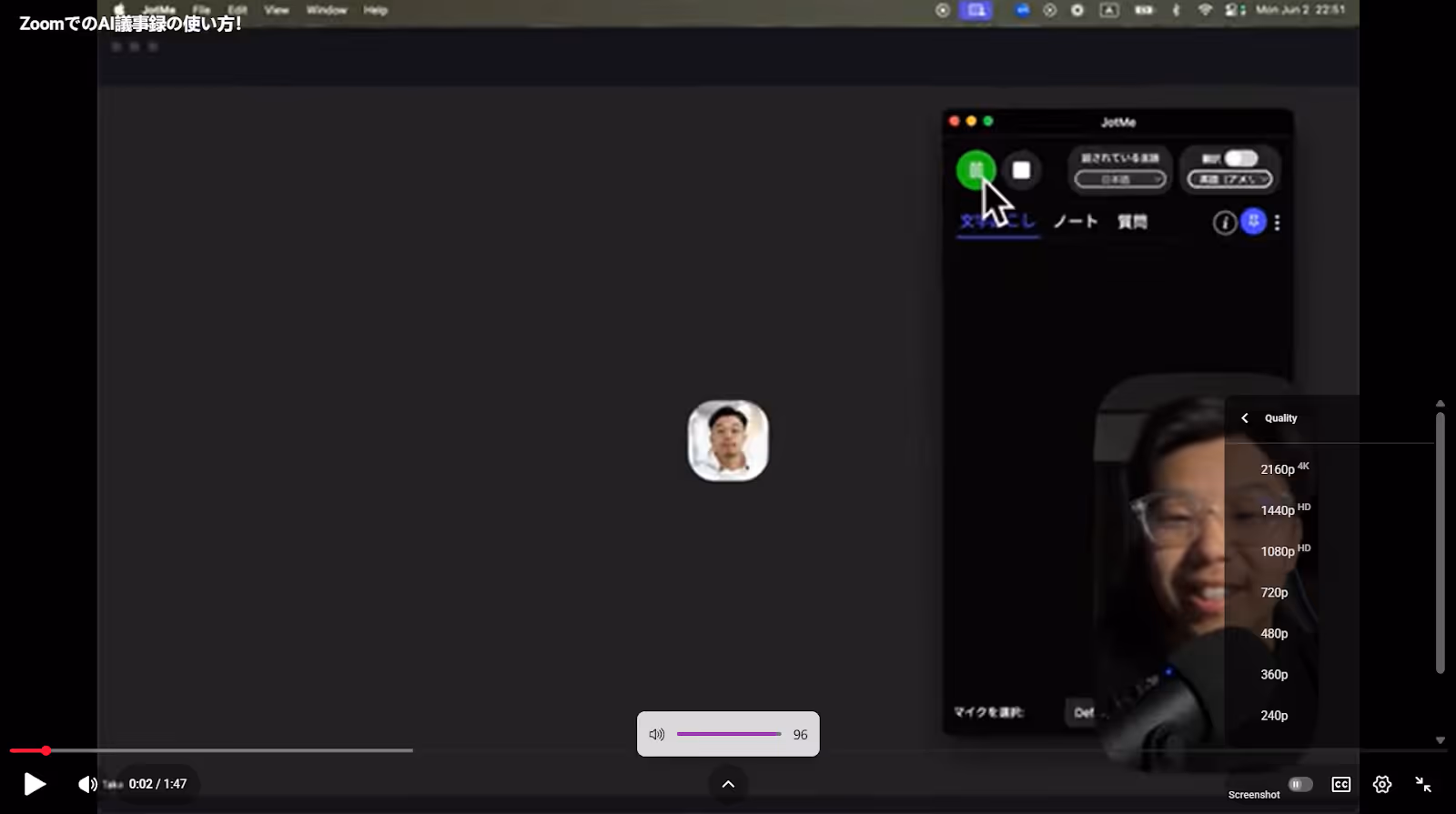Click the Screenshot label

pos(1254,795)
